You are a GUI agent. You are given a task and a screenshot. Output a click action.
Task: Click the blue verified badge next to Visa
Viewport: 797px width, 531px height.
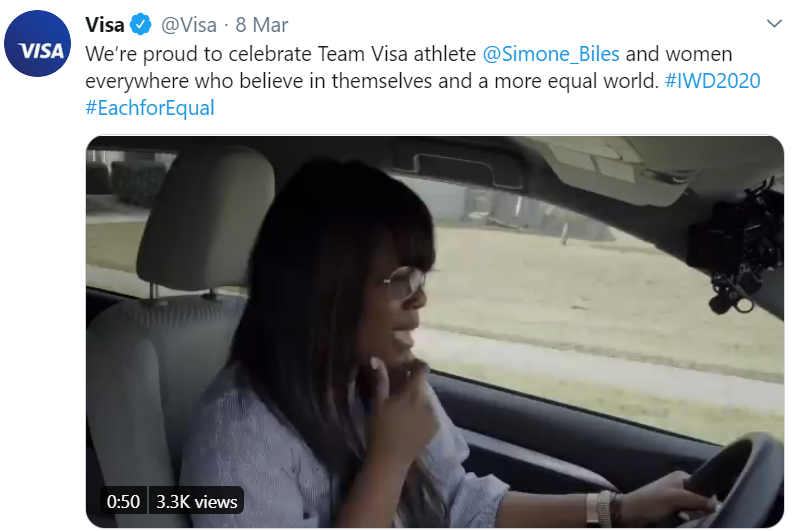point(141,24)
